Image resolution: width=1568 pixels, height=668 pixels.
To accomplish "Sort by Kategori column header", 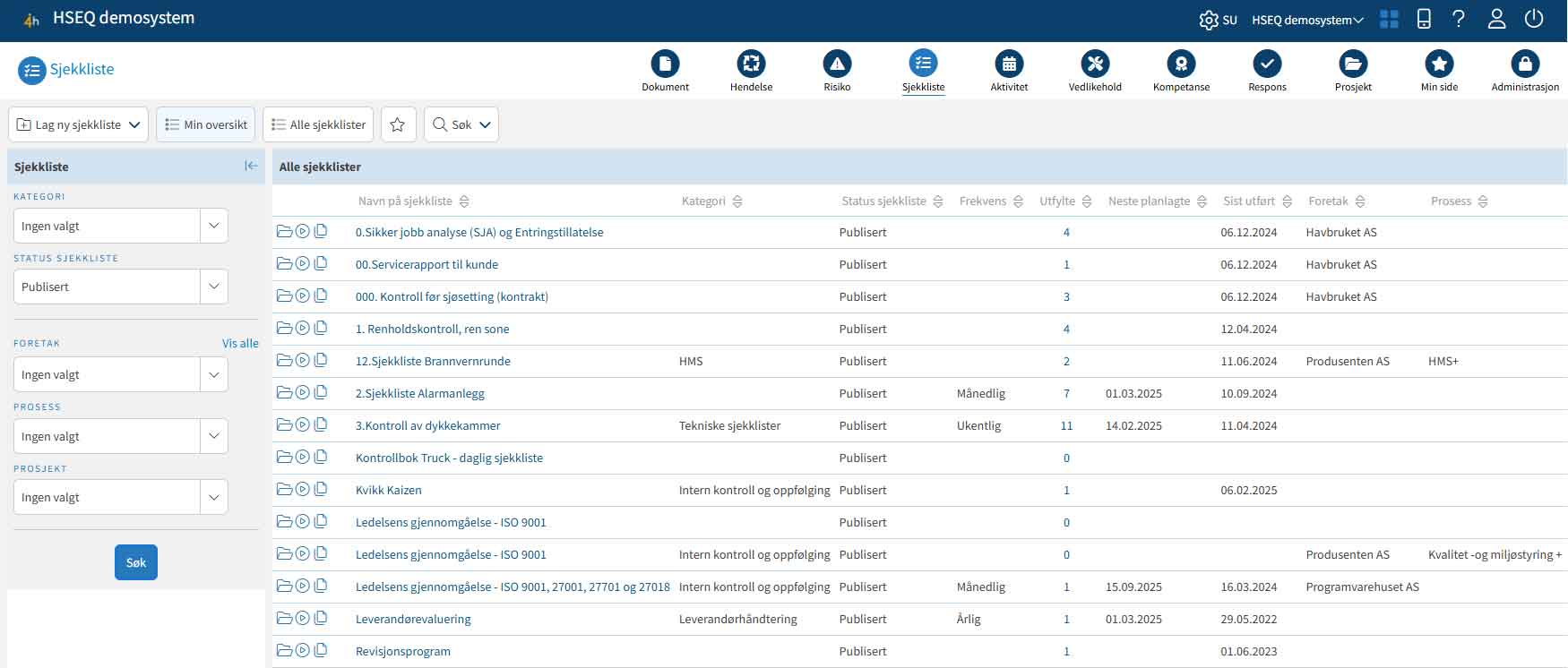I will click(x=711, y=201).
